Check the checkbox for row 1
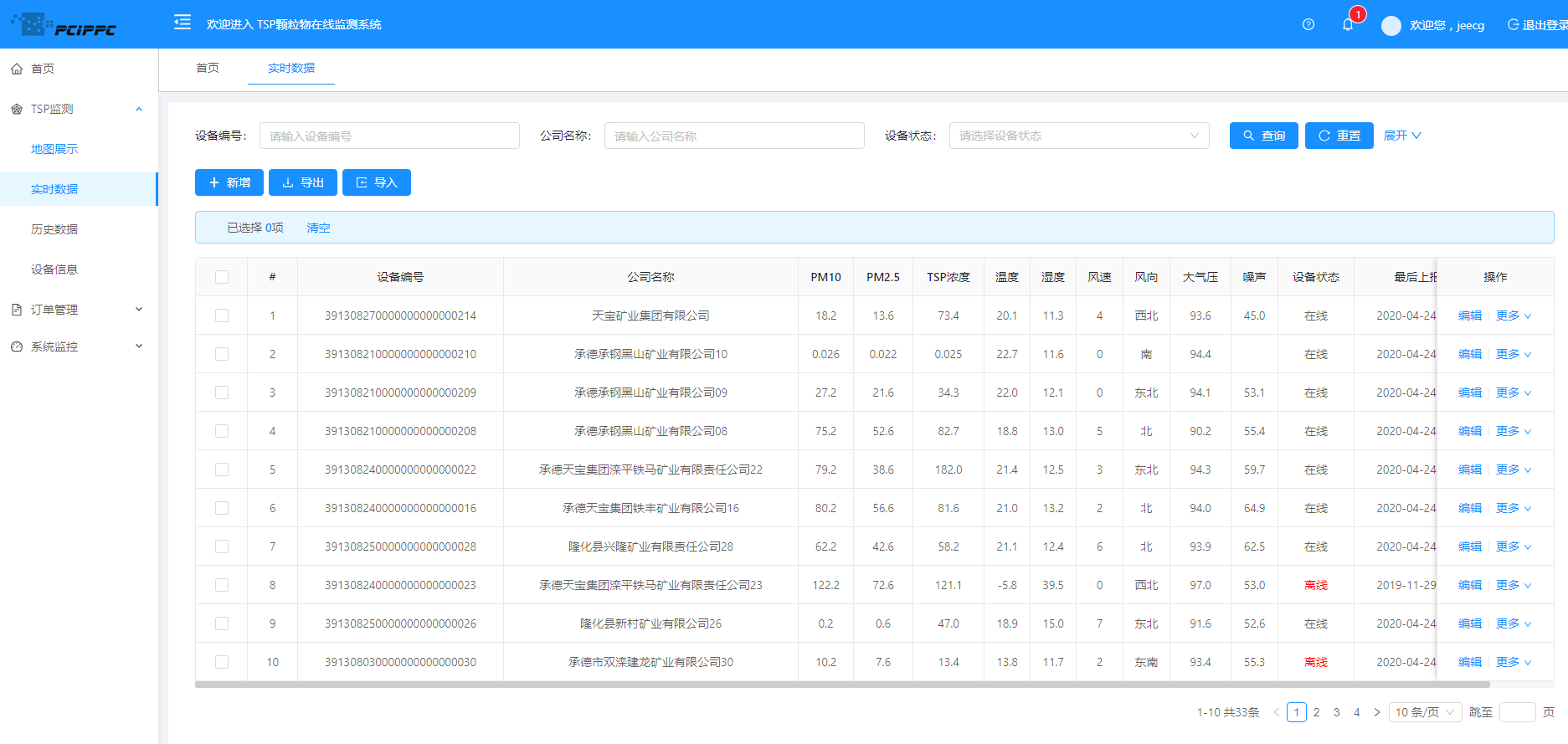Image resolution: width=1568 pixels, height=744 pixels. point(222,316)
